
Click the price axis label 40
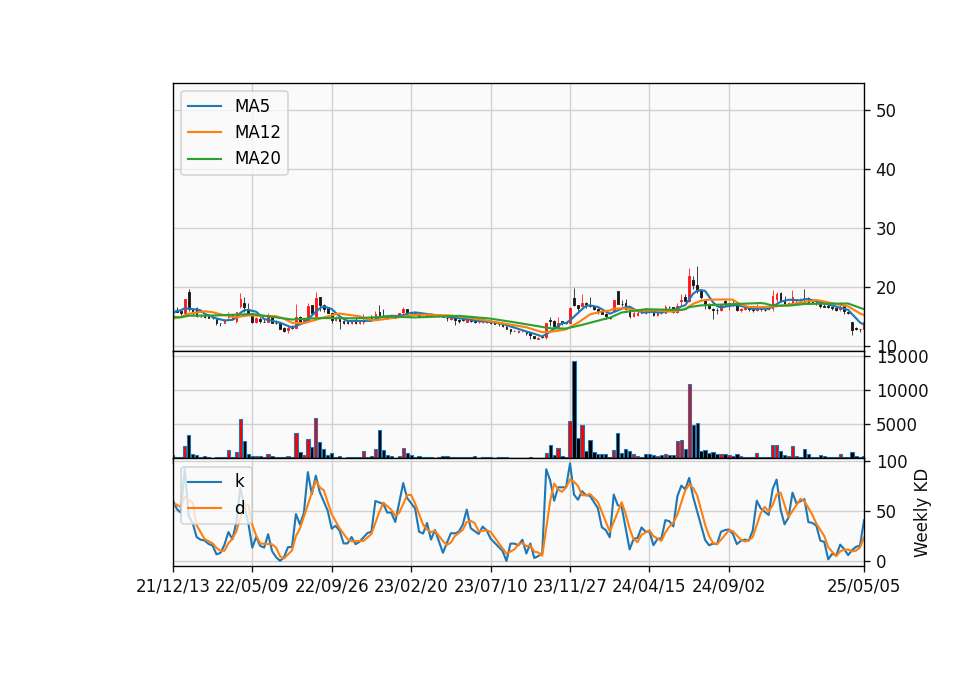886,170
